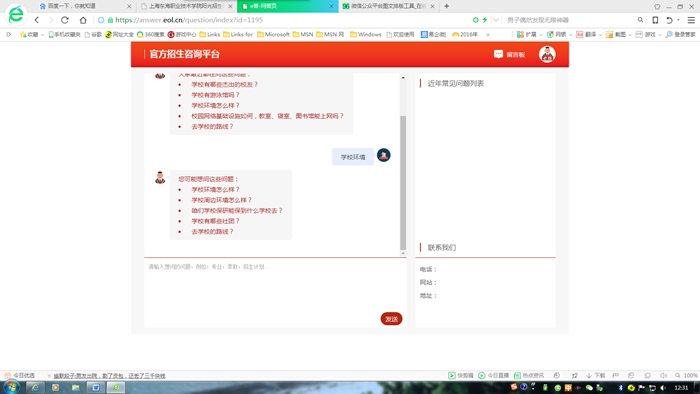Expand the 游戏 games dropdown
700x394 pixels.
click(x=659, y=35)
